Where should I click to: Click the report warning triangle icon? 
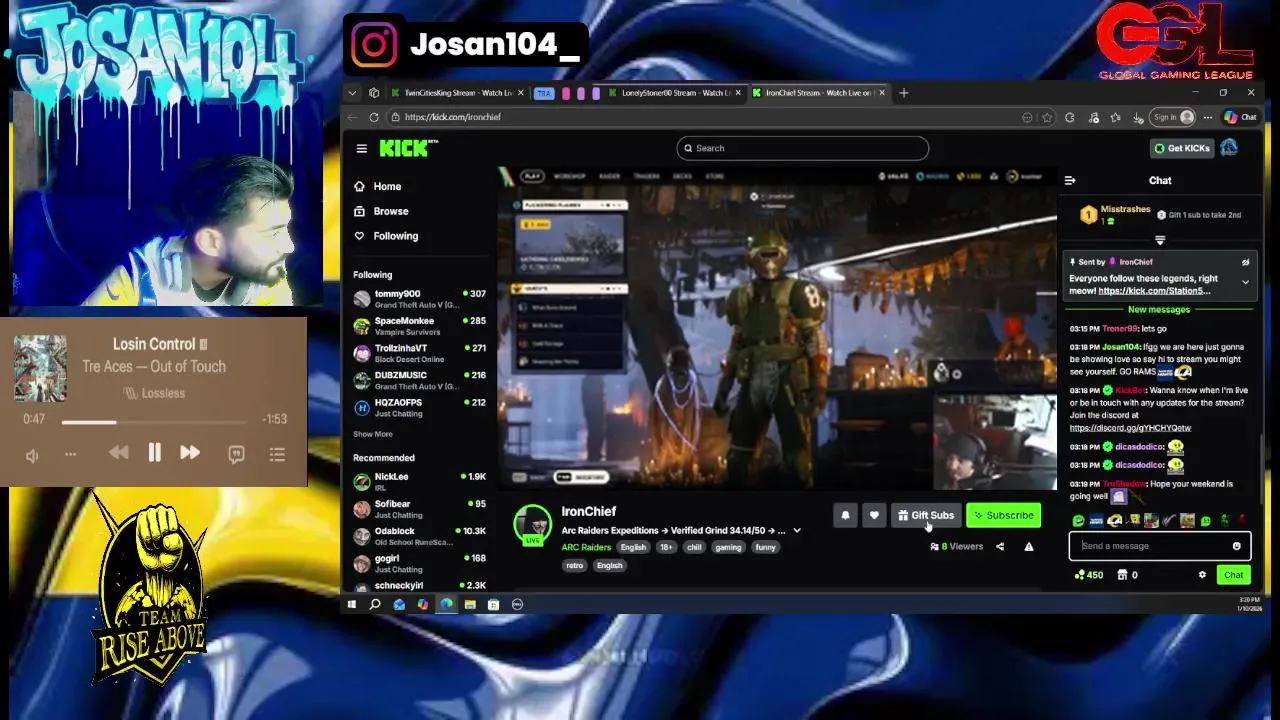(x=1029, y=547)
